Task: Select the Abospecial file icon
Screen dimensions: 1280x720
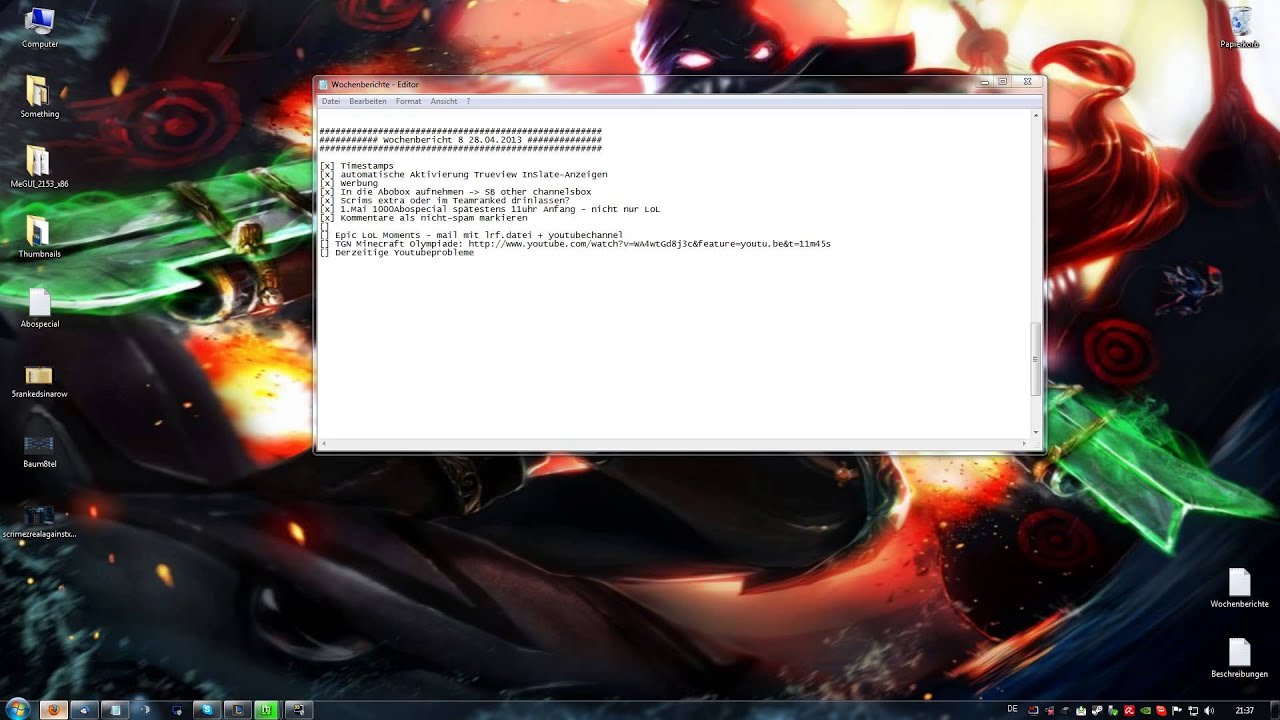Action: coord(39,307)
